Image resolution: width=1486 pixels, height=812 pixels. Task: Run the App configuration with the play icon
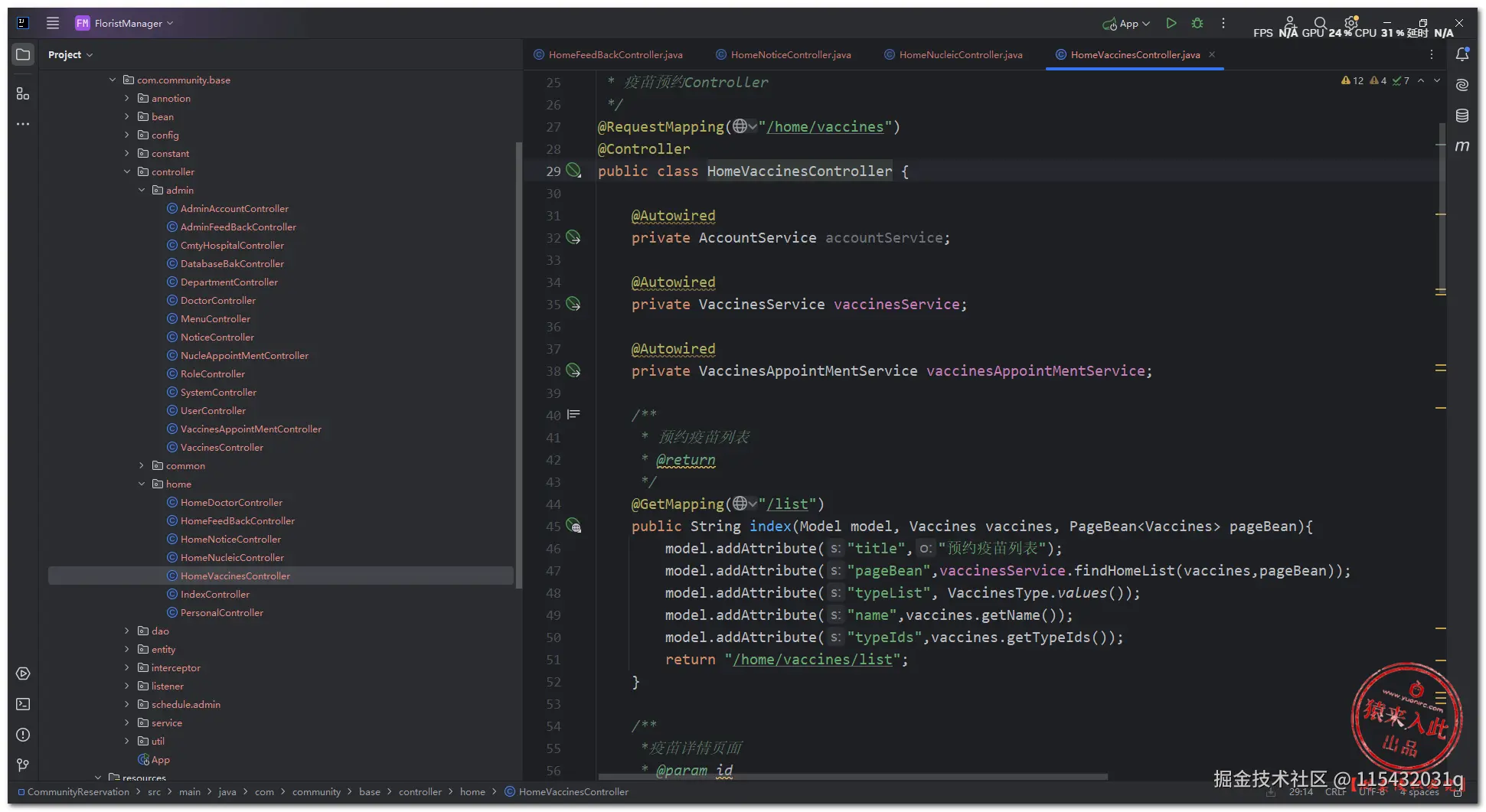coord(1171,24)
